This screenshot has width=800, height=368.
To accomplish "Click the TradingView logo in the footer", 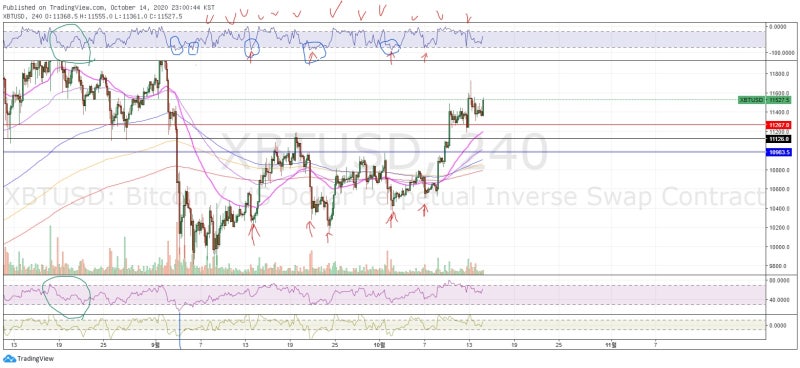I will [28, 359].
